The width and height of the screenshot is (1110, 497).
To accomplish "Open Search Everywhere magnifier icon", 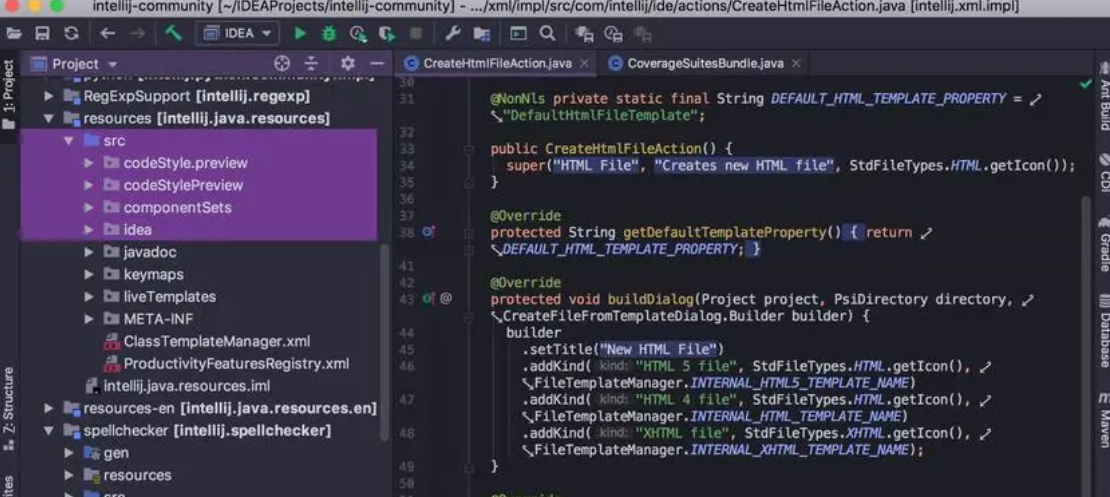I will tap(547, 34).
